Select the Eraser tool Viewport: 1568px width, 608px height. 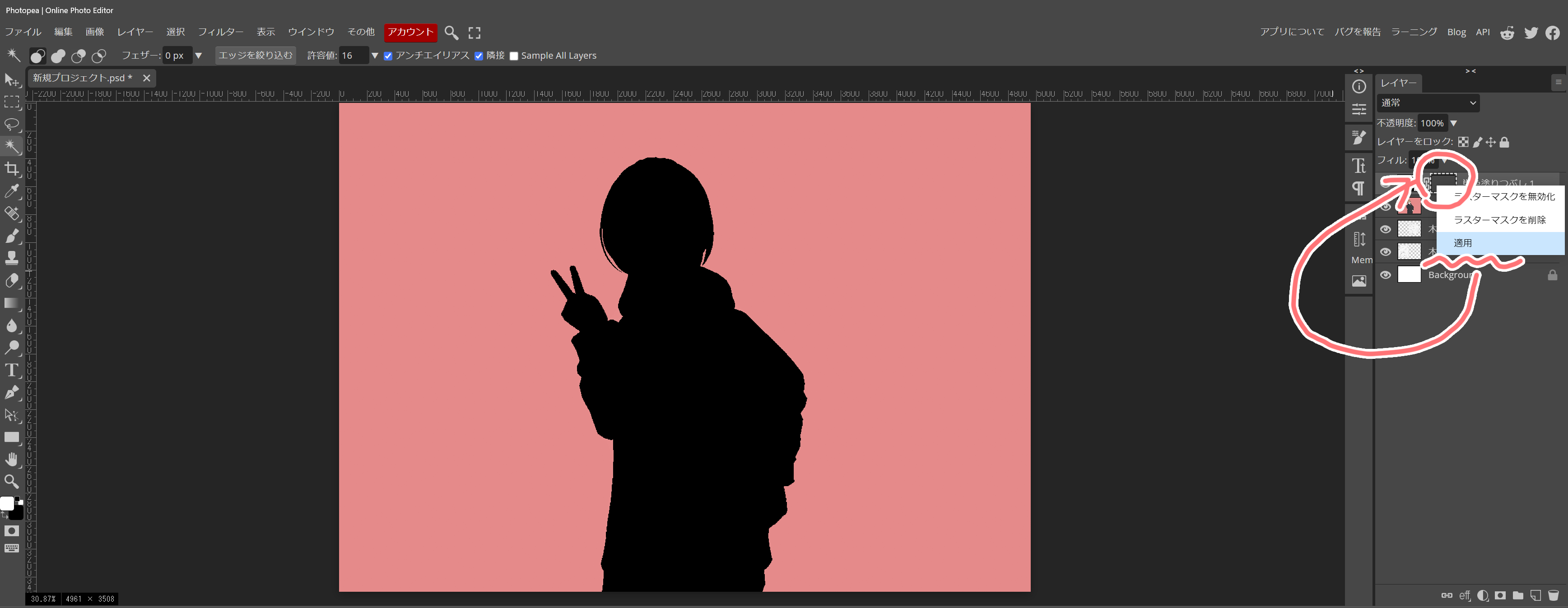point(12,281)
